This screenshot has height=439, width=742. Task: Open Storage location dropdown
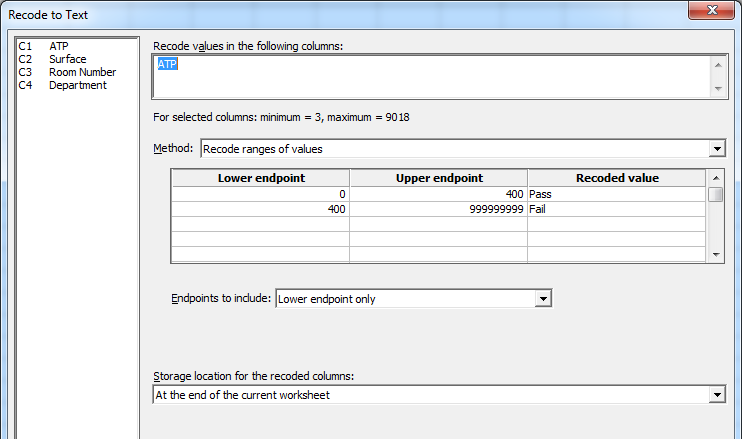coord(716,395)
